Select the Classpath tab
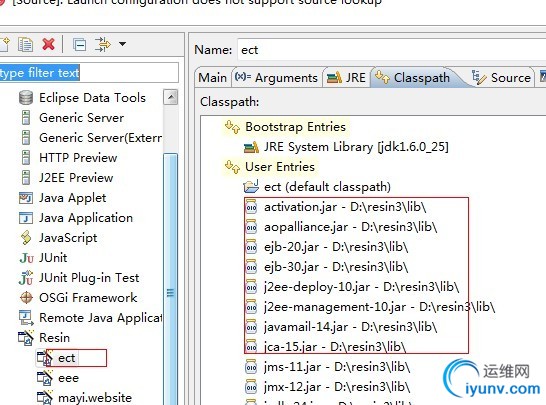Image resolution: width=546 pixels, height=405 pixels. tap(413, 77)
